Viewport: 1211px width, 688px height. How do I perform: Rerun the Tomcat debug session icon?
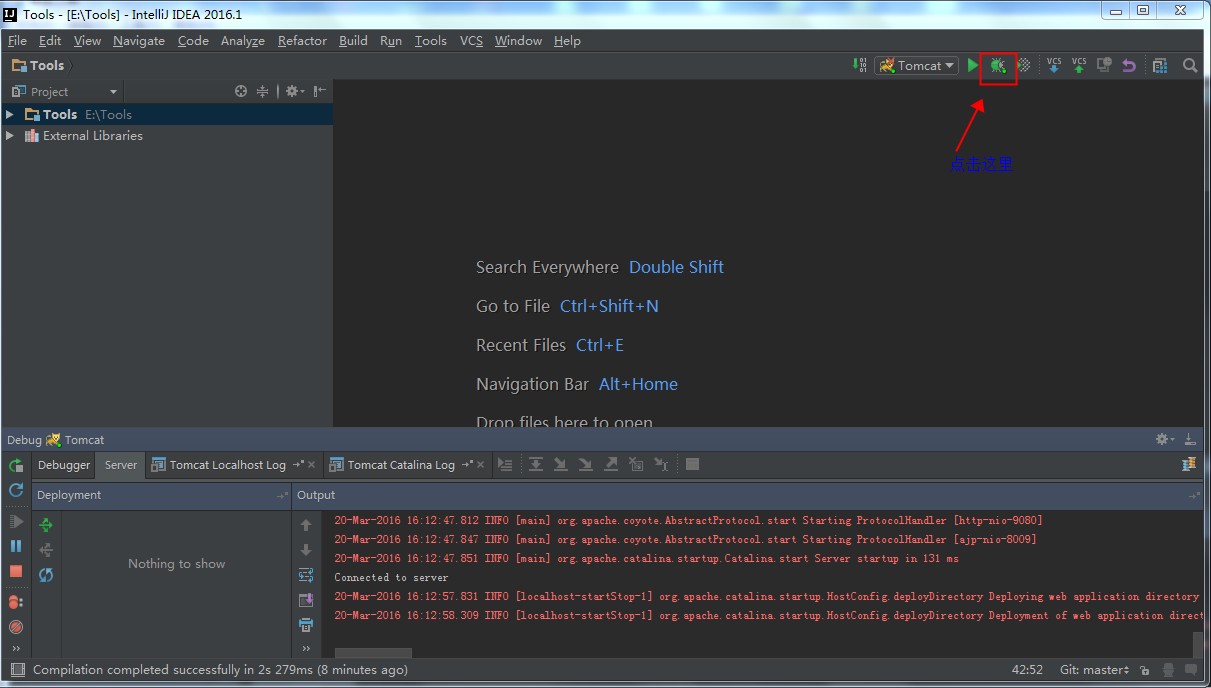16,465
